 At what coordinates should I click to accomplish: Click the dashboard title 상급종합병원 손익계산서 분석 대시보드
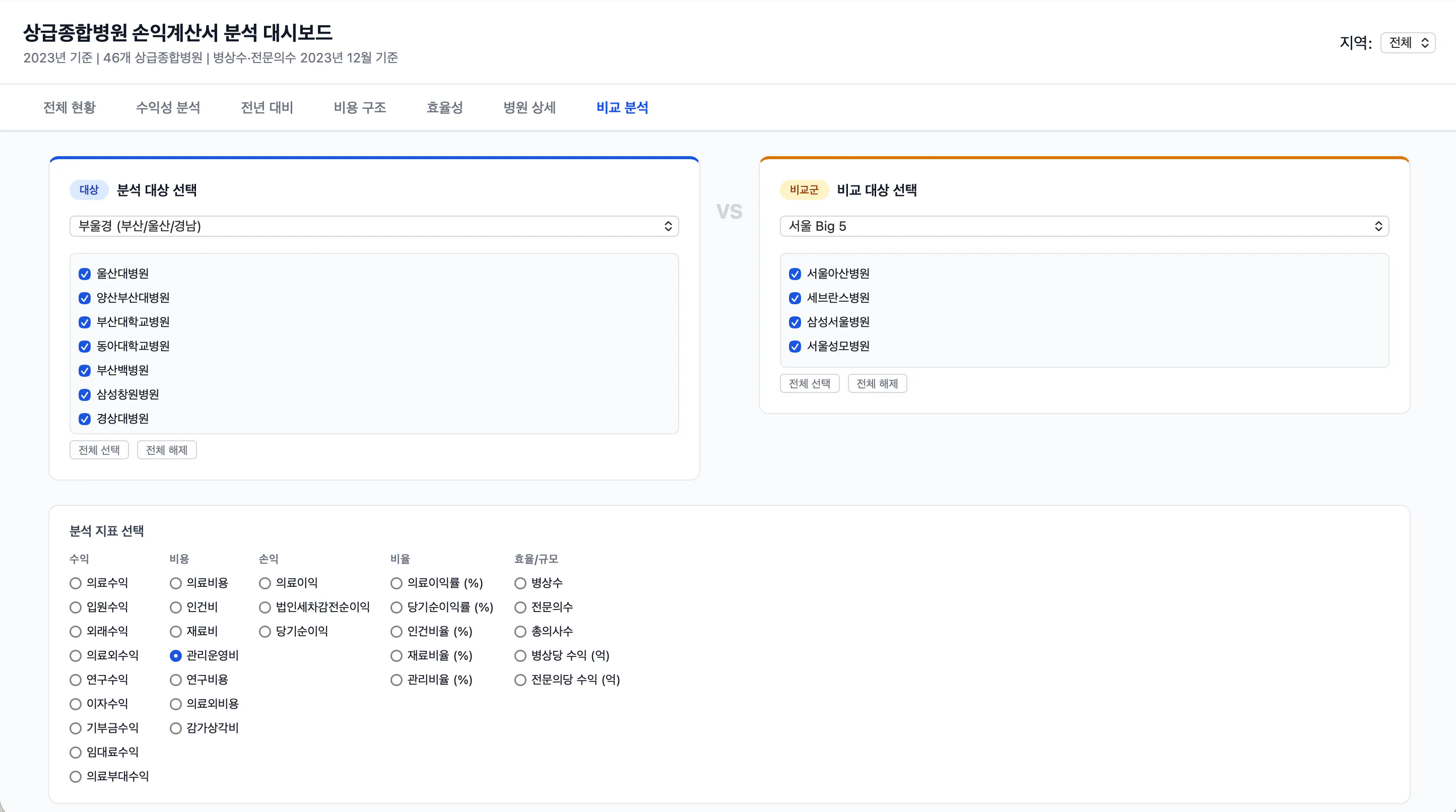(x=177, y=33)
